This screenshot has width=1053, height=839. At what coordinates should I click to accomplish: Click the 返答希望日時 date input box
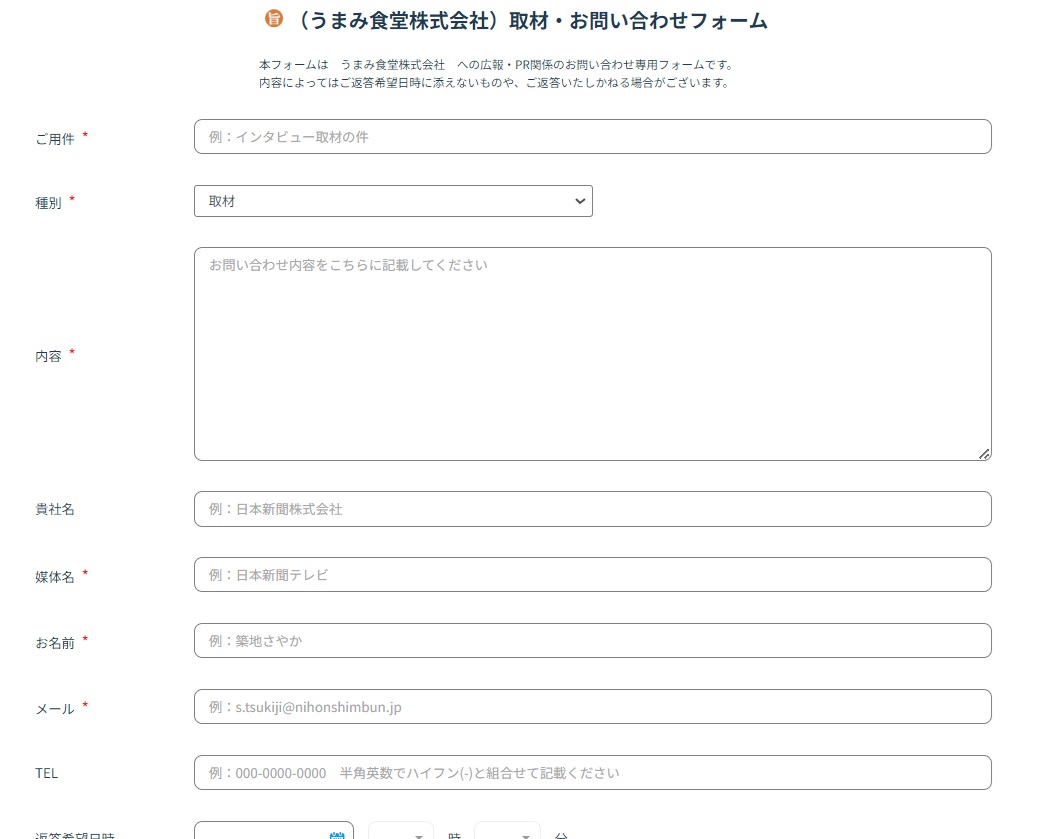click(x=262, y=832)
